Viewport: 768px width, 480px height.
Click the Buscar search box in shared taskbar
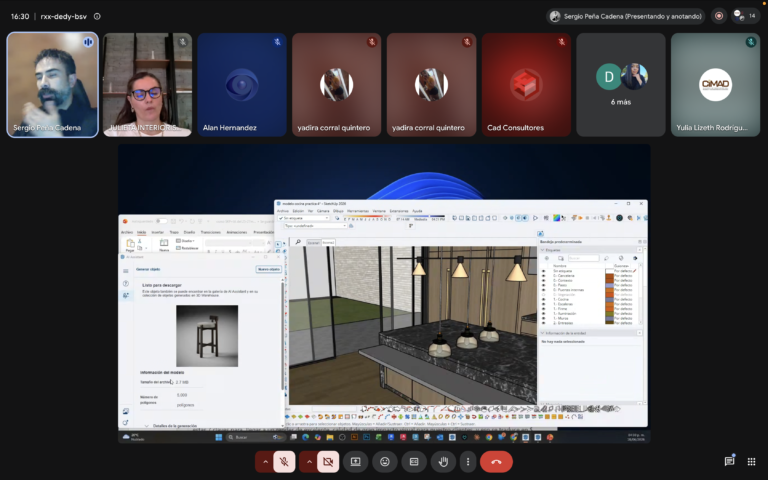(255, 437)
